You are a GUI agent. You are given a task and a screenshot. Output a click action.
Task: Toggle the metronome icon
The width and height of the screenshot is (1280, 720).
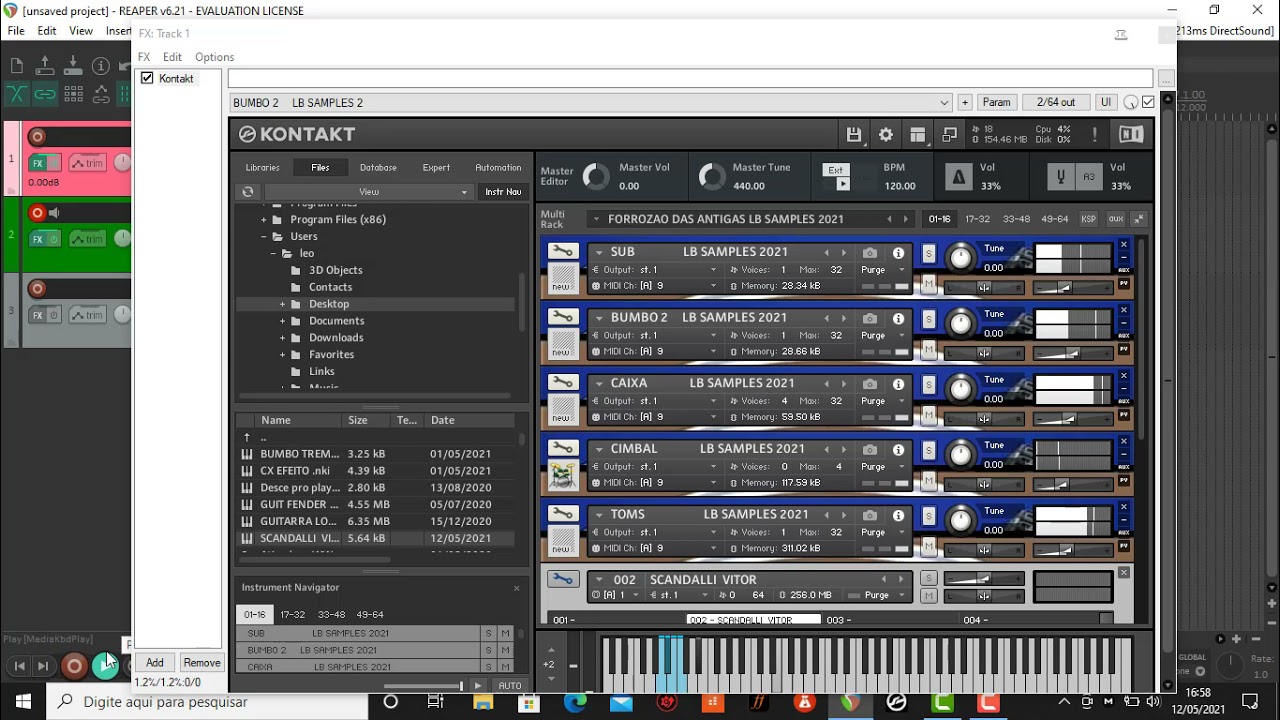coord(959,177)
